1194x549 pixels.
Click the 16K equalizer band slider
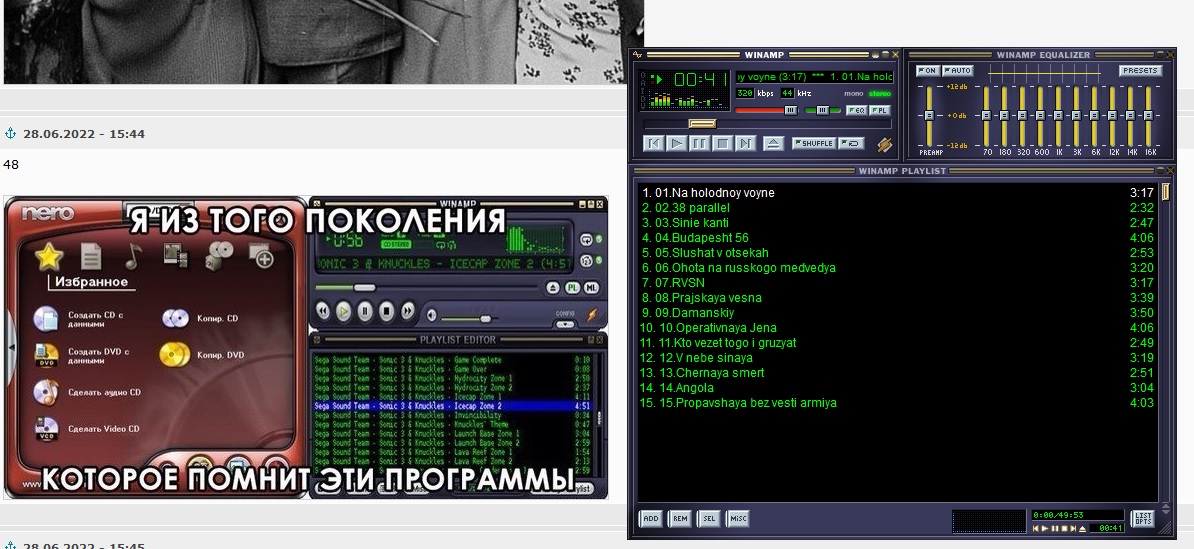tap(1148, 116)
